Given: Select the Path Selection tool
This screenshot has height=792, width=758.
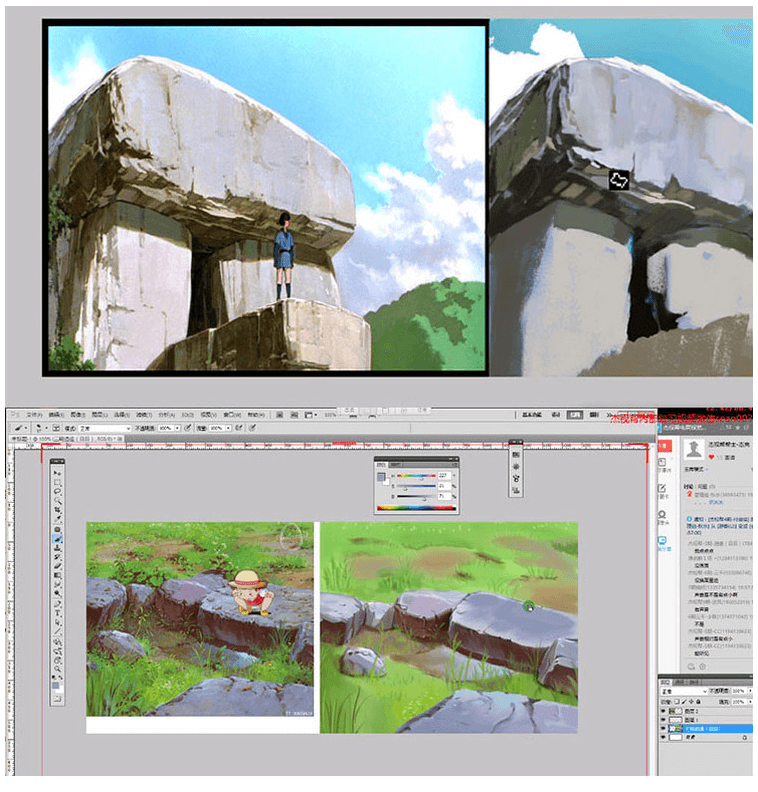Looking at the screenshot, I should (58, 622).
